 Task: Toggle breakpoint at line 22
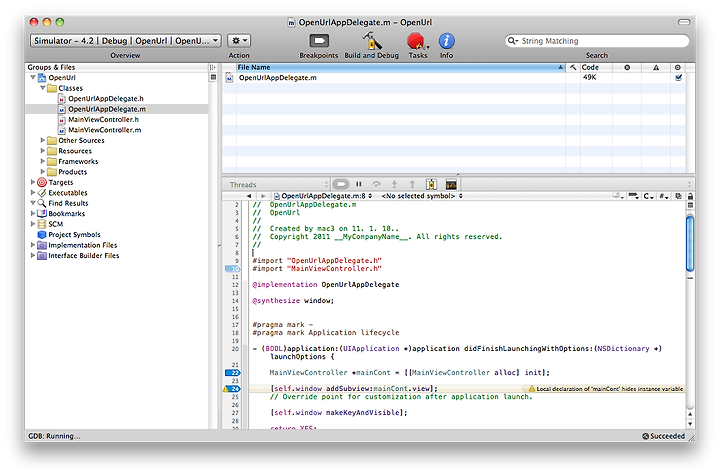pyautogui.click(x=233, y=373)
